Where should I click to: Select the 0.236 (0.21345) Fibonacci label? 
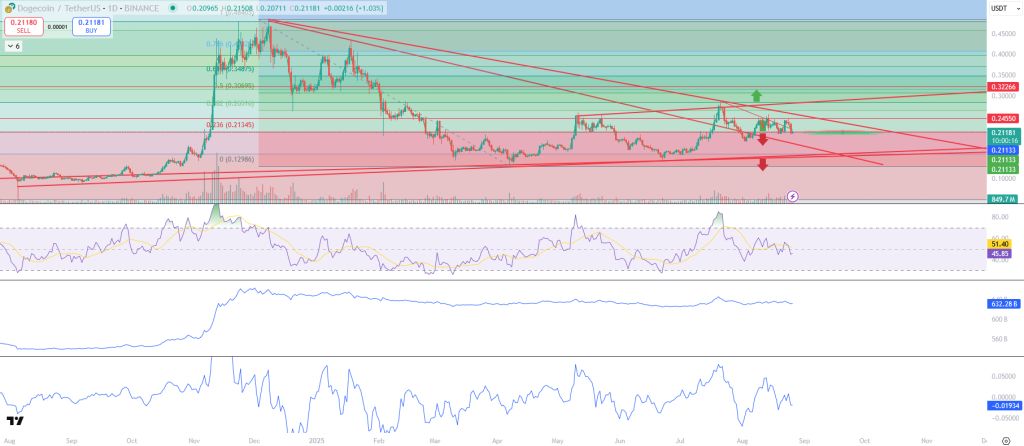[x=231, y=125]
